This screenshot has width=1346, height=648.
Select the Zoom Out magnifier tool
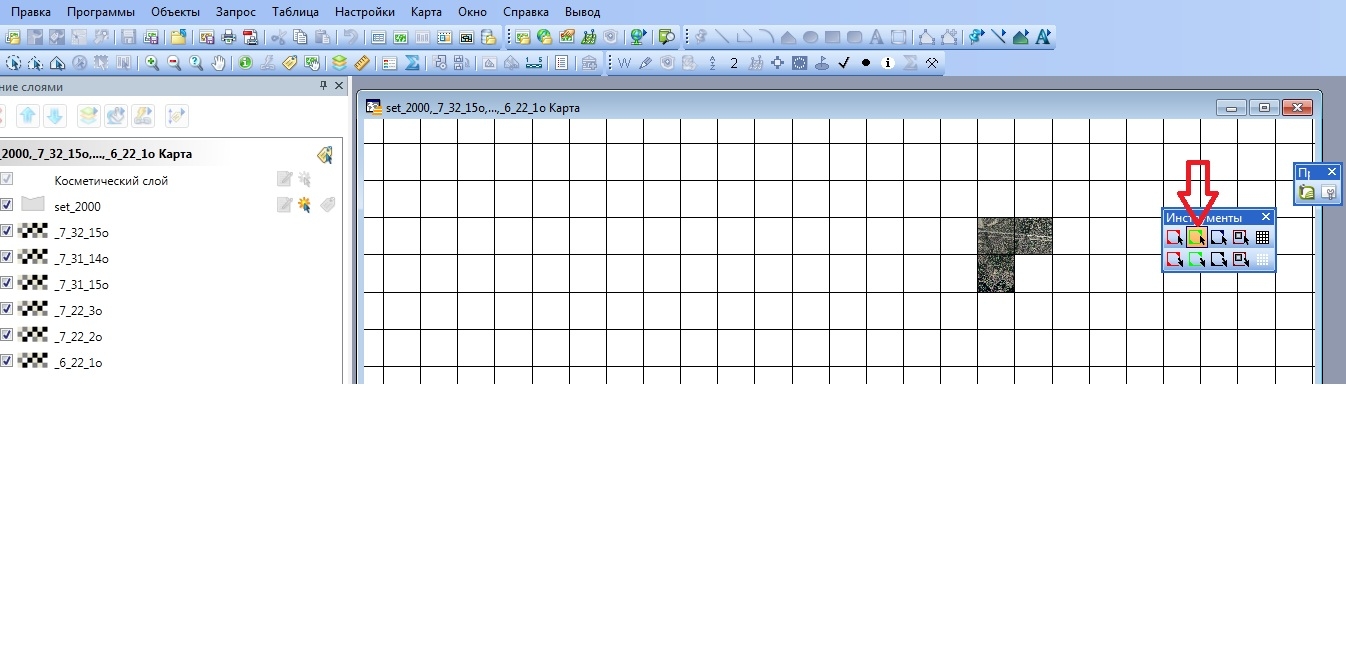point(174,62)
